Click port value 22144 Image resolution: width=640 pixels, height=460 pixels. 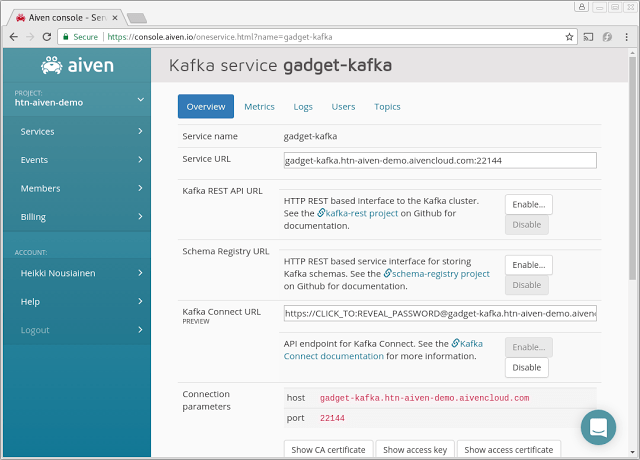click(x=332, y=418)
